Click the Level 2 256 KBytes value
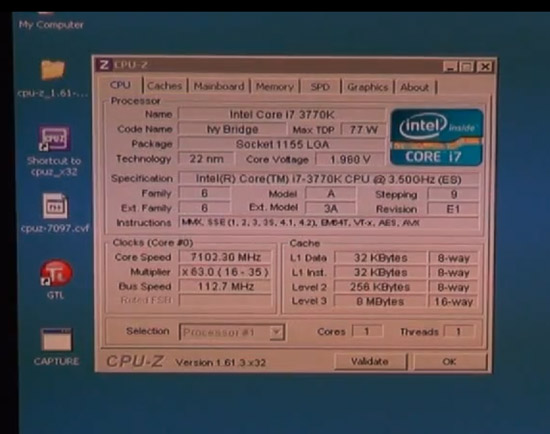 click(x=381, y=287)
